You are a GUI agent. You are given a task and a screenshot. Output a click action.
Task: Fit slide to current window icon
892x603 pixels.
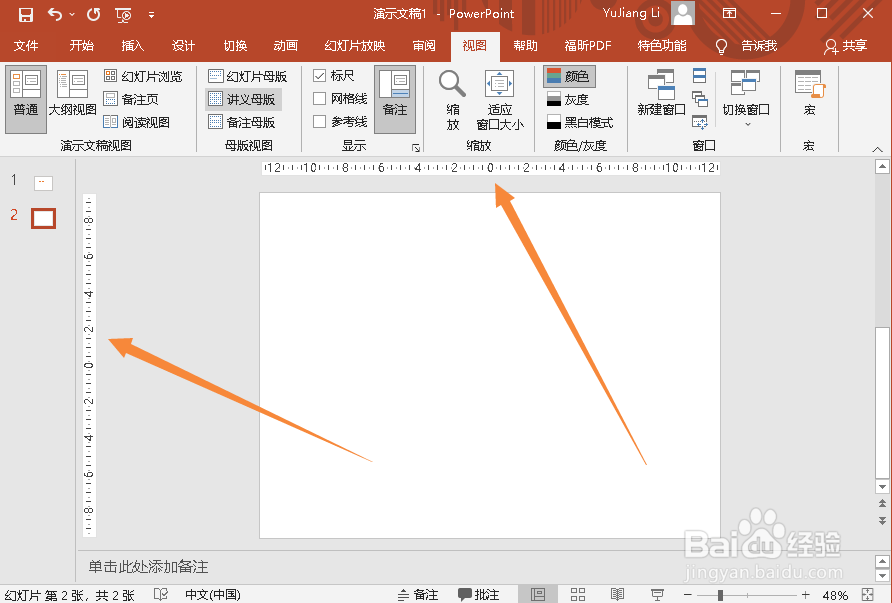[x=868, y=594]
